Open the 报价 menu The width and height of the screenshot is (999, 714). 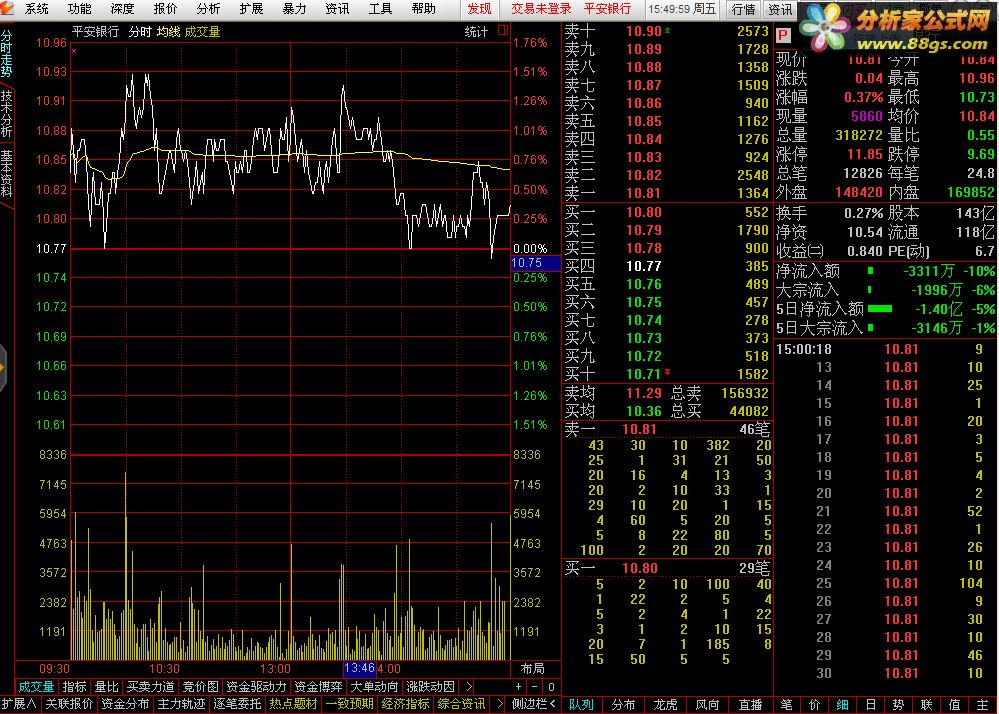pyautogui.click(x=166, y=8)
